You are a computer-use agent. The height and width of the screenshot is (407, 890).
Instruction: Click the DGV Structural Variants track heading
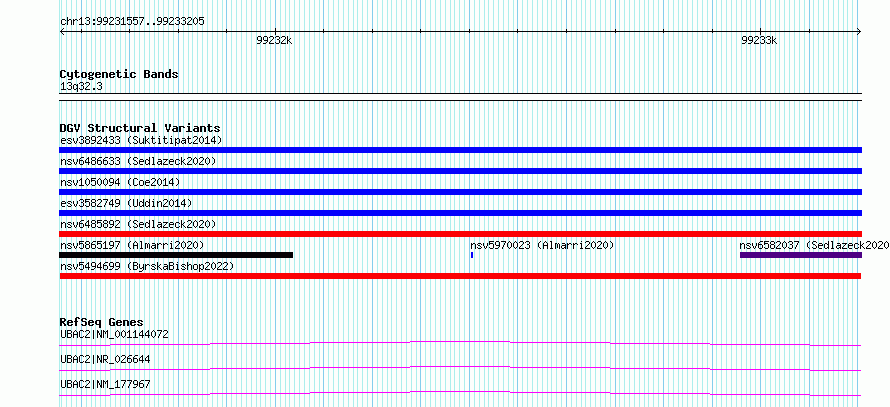tap(140, 128)
